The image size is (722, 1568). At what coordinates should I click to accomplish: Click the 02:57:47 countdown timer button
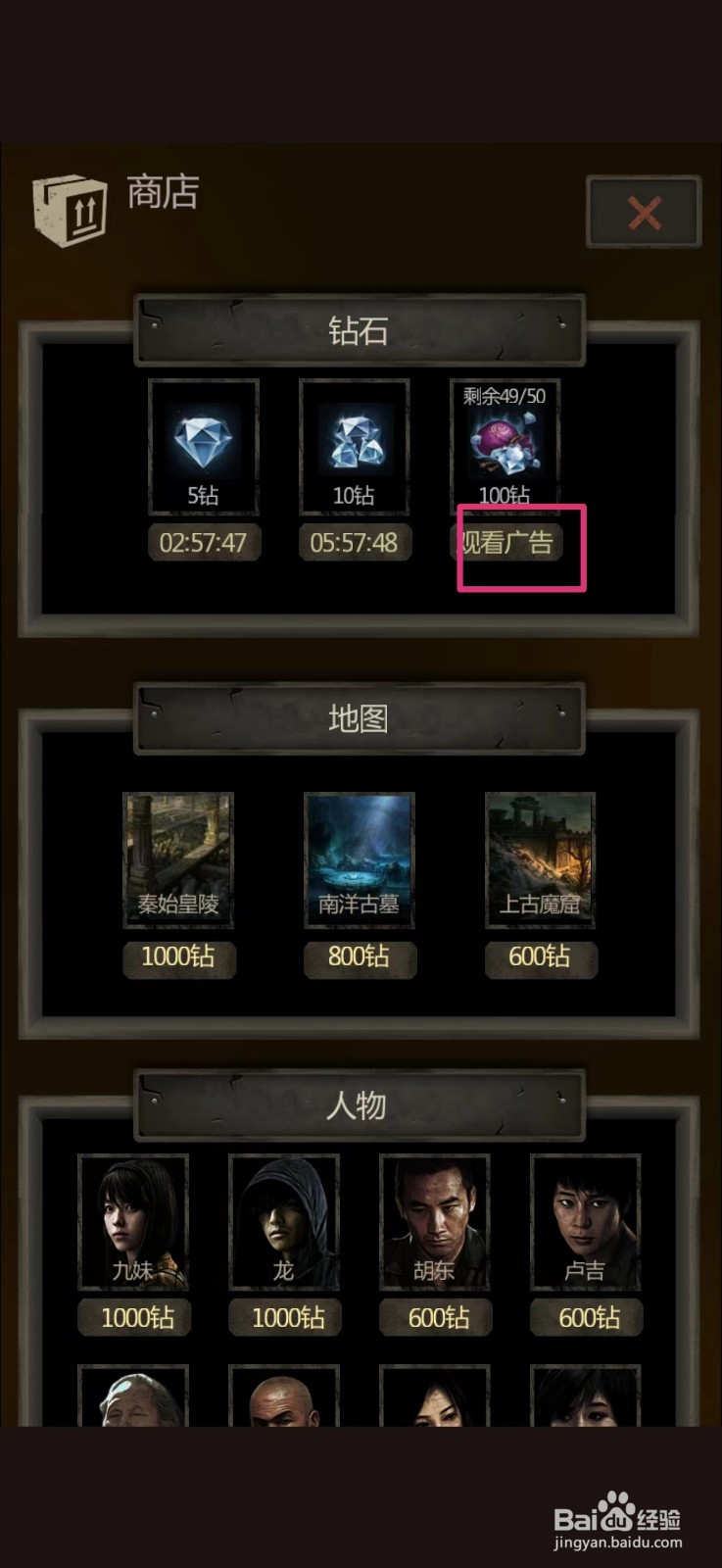[204, 542]
